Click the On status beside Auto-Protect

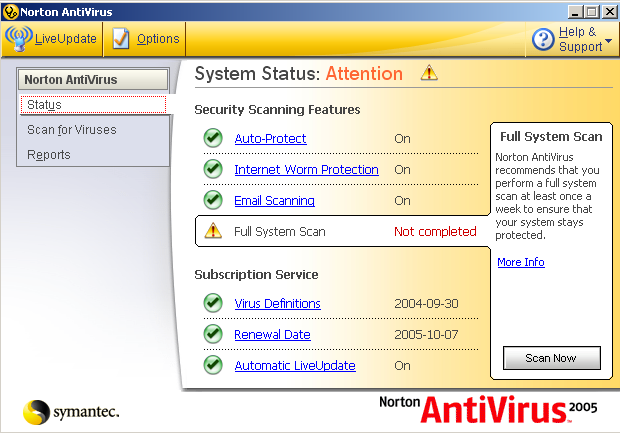tap(403, 139)
